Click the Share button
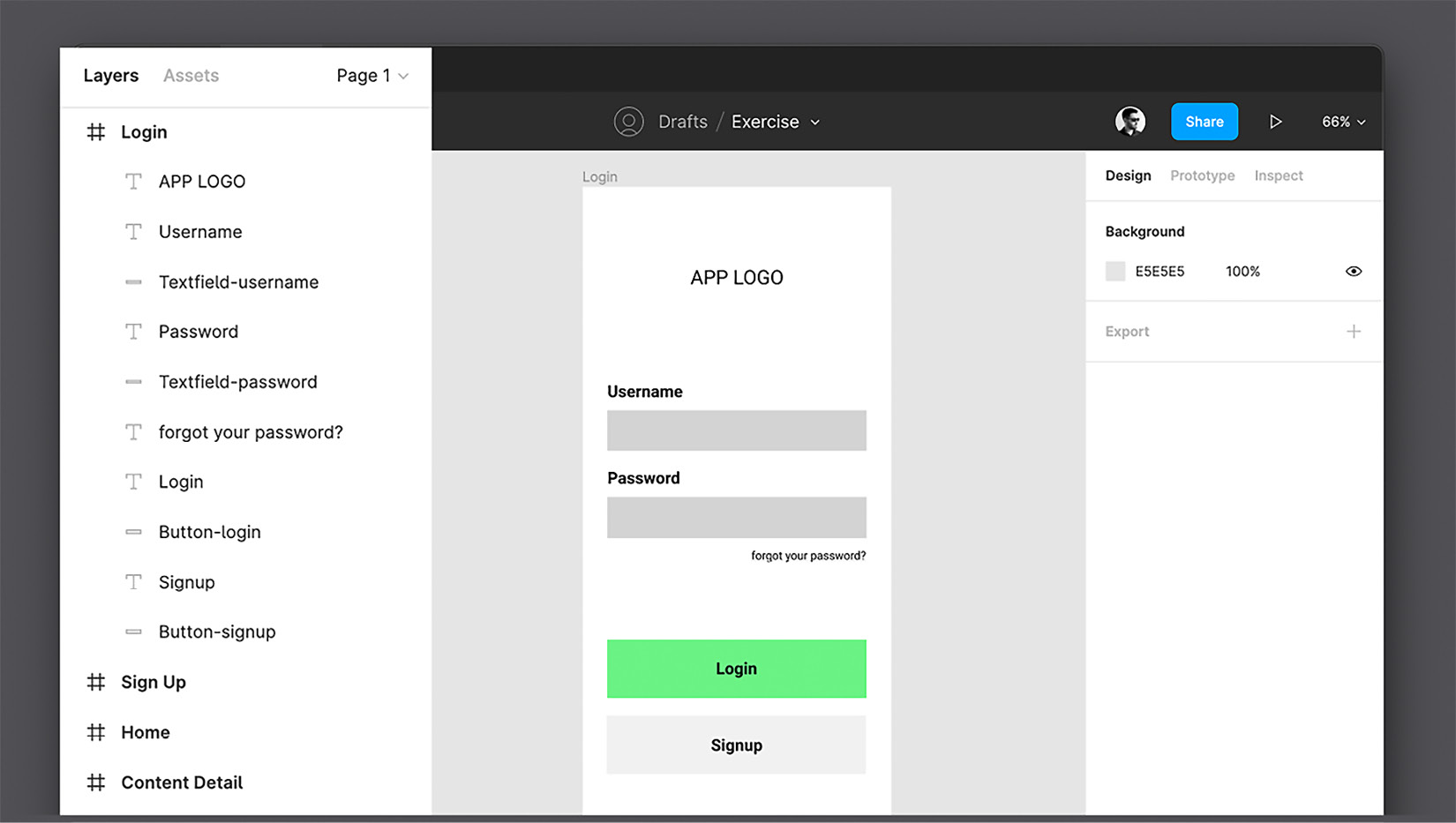The height and width of the screenshot is (823, 1456). tap(1204, 121)
